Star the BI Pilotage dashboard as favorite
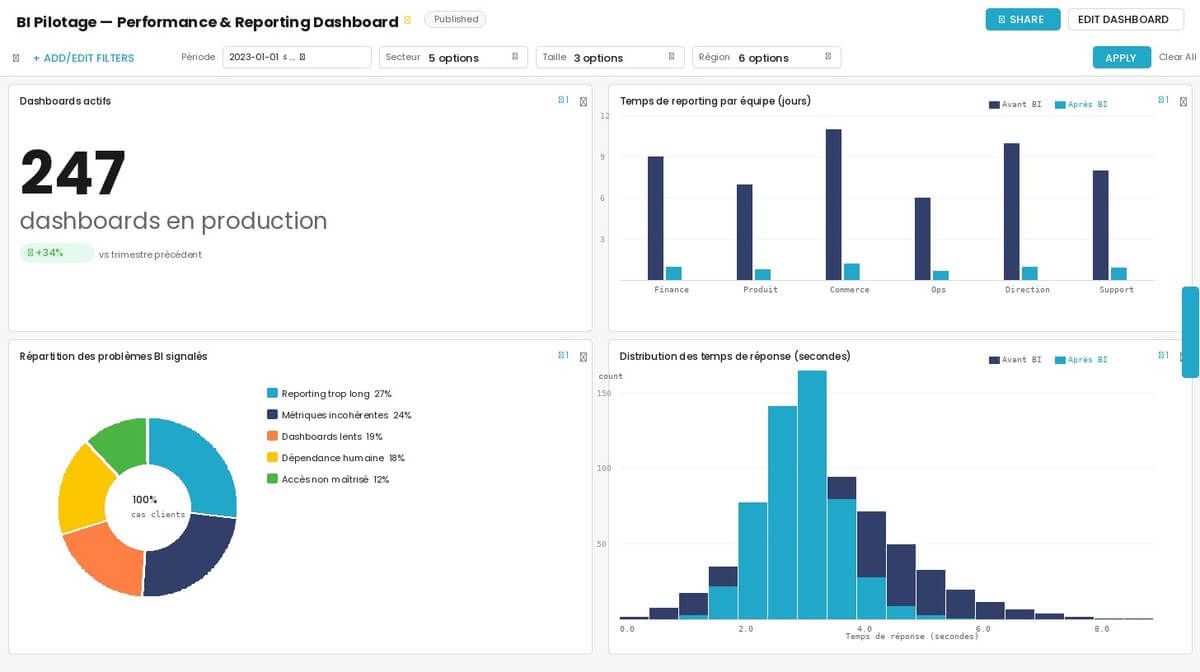The height and width of the screenshot is (672, 1200). tap(407, 21)
